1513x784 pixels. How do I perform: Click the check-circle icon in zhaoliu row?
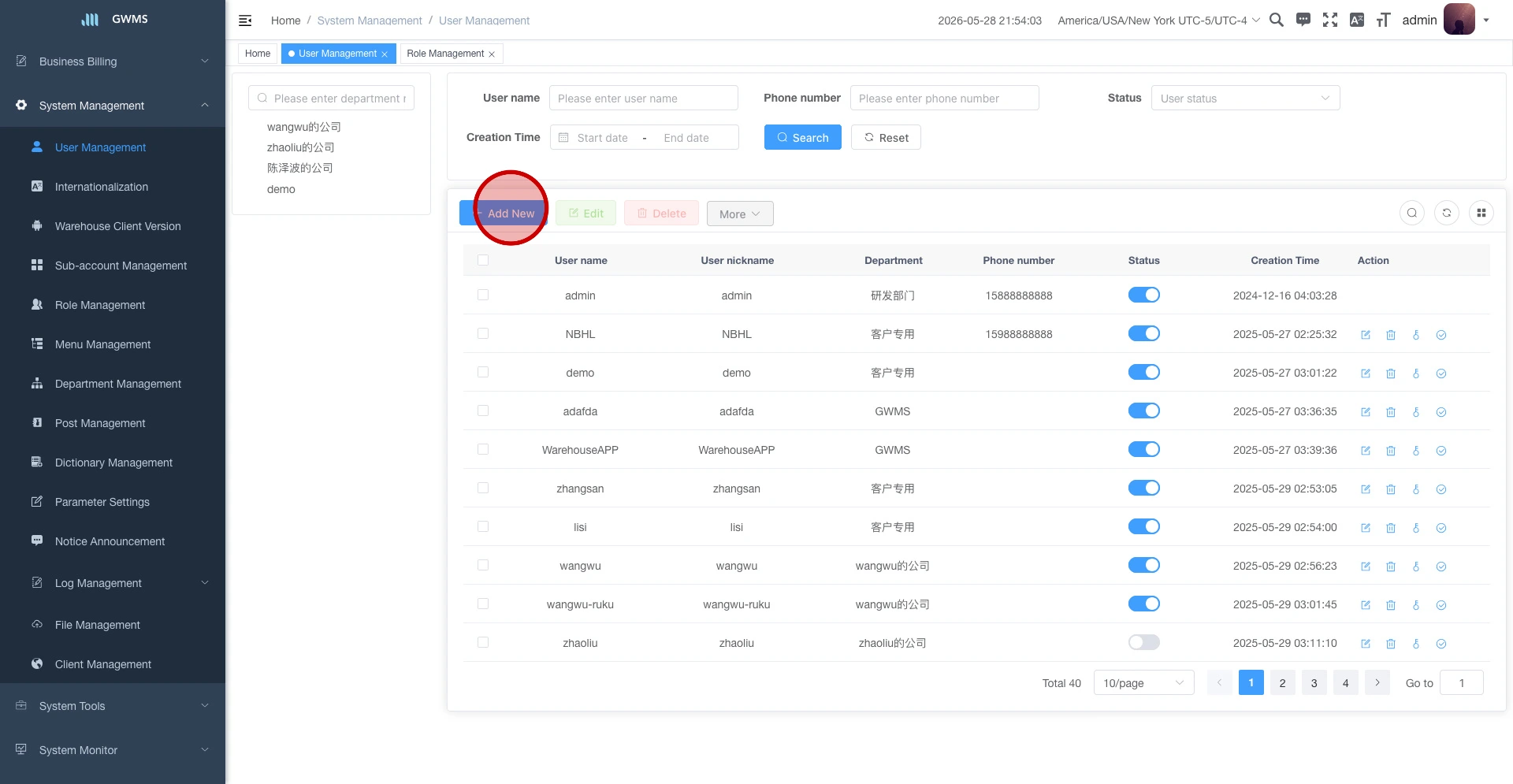point(1441,644)
